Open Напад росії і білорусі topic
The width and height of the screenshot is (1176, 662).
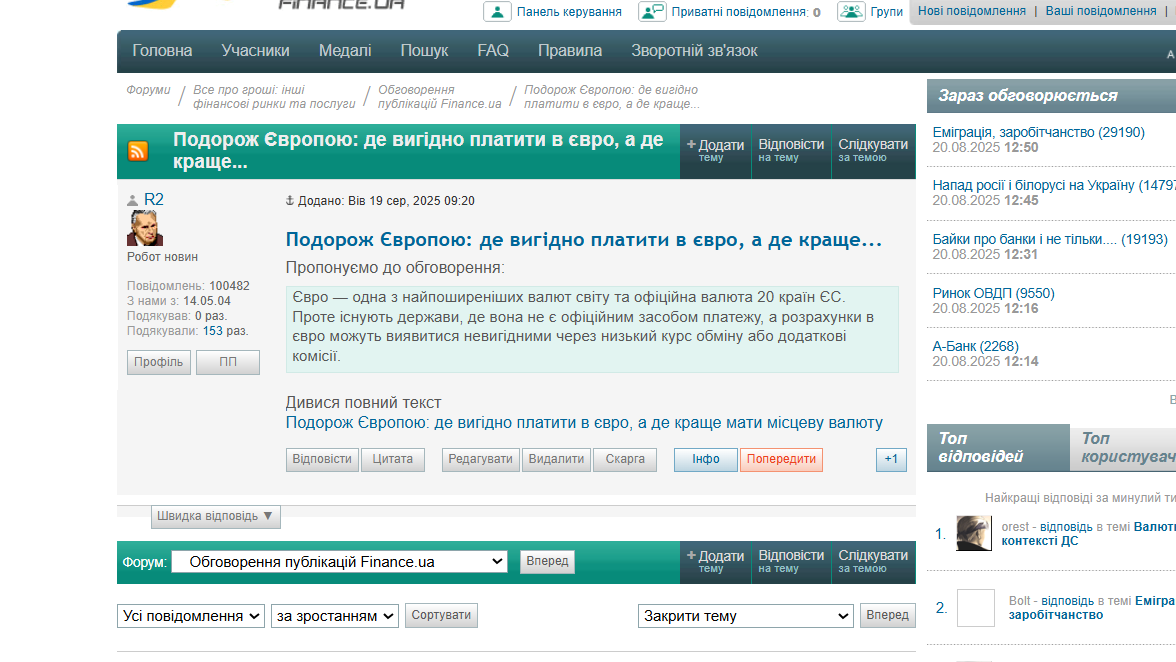pos(1054,185)
